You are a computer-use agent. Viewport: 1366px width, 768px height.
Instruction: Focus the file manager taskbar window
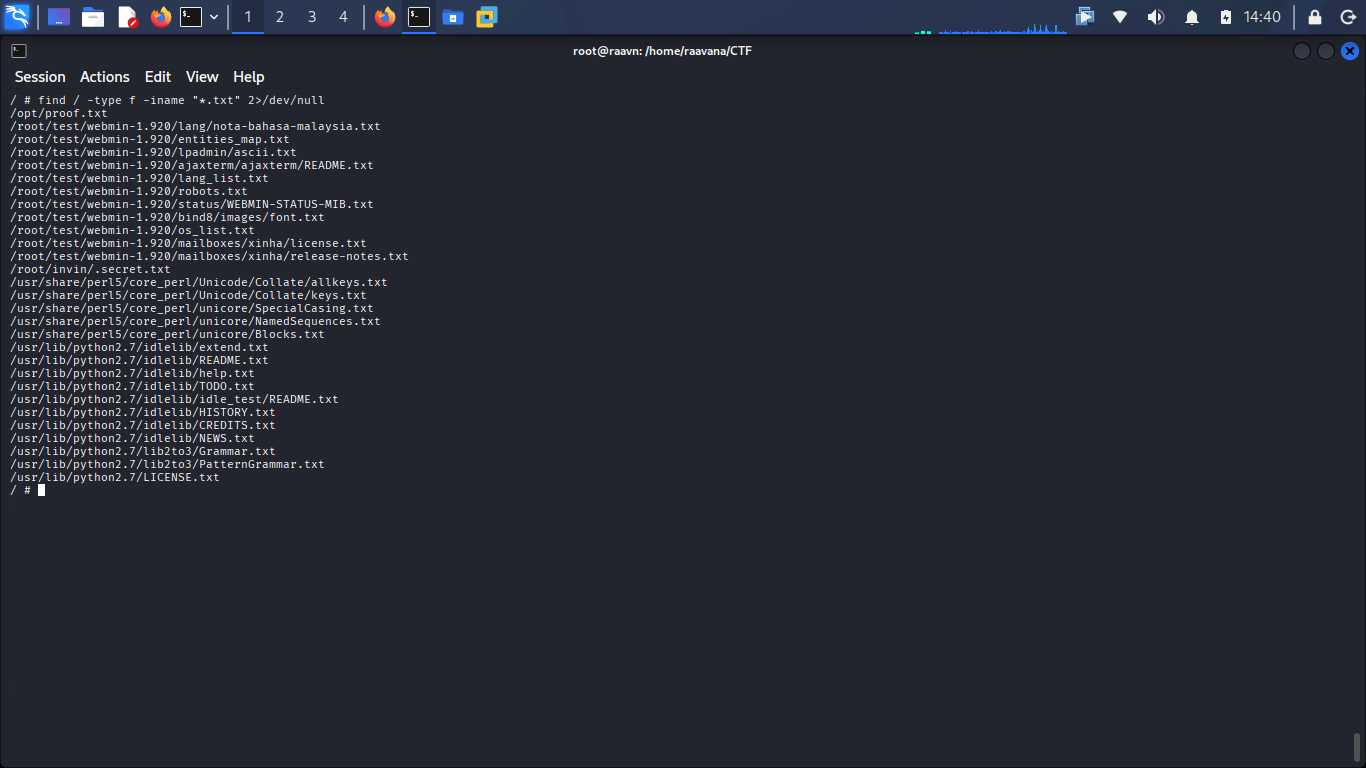[x=453, y=17]
